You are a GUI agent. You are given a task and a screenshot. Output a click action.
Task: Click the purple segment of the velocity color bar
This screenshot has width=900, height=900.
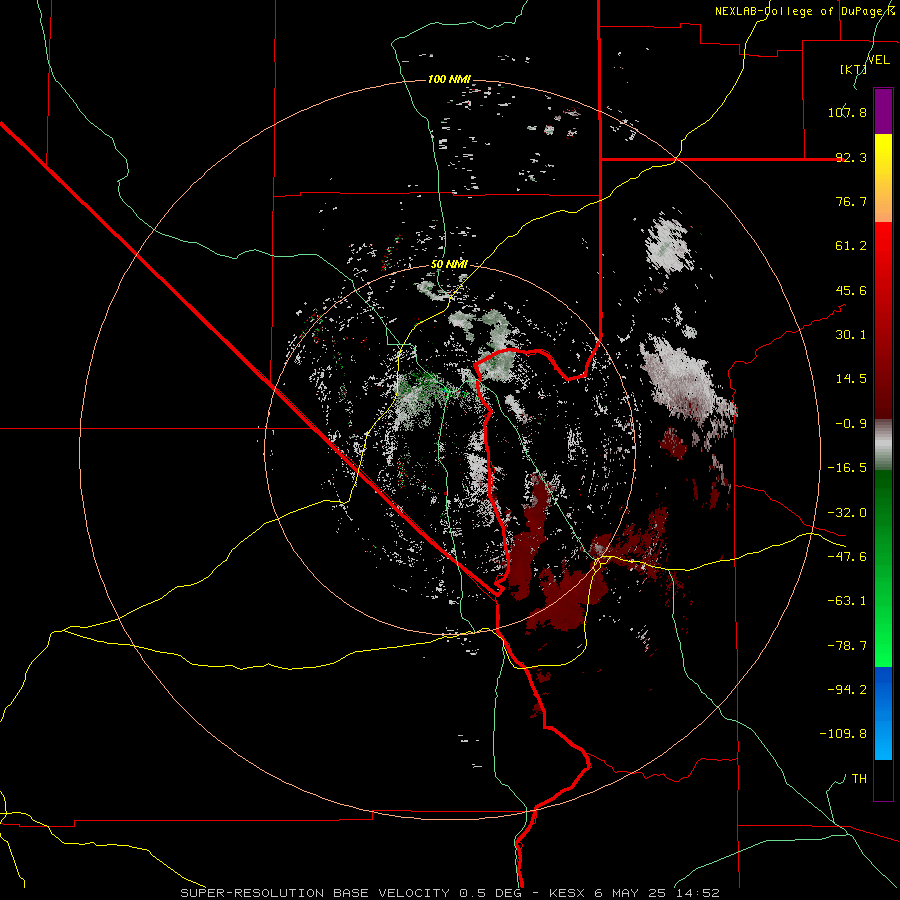click(883, 111)
